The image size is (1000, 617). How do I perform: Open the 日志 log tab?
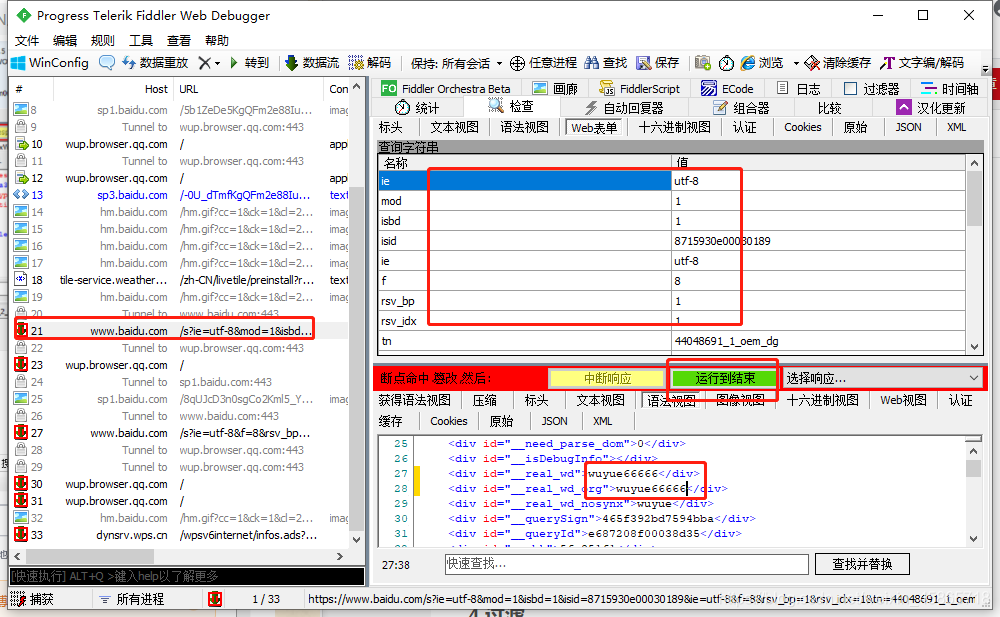pos(799,89)
